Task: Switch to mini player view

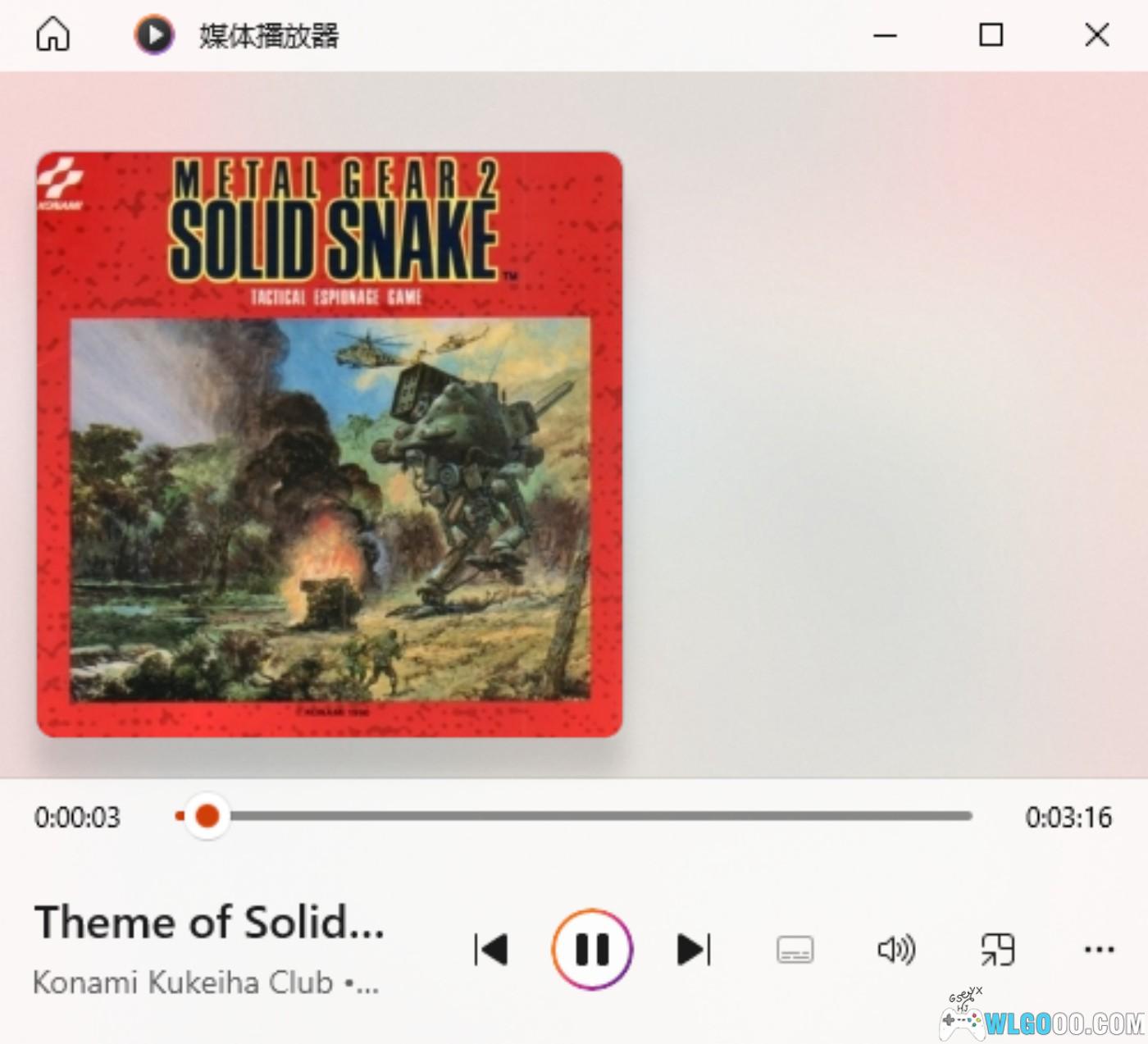Action: pyautogui.click(x=998, y=950)
